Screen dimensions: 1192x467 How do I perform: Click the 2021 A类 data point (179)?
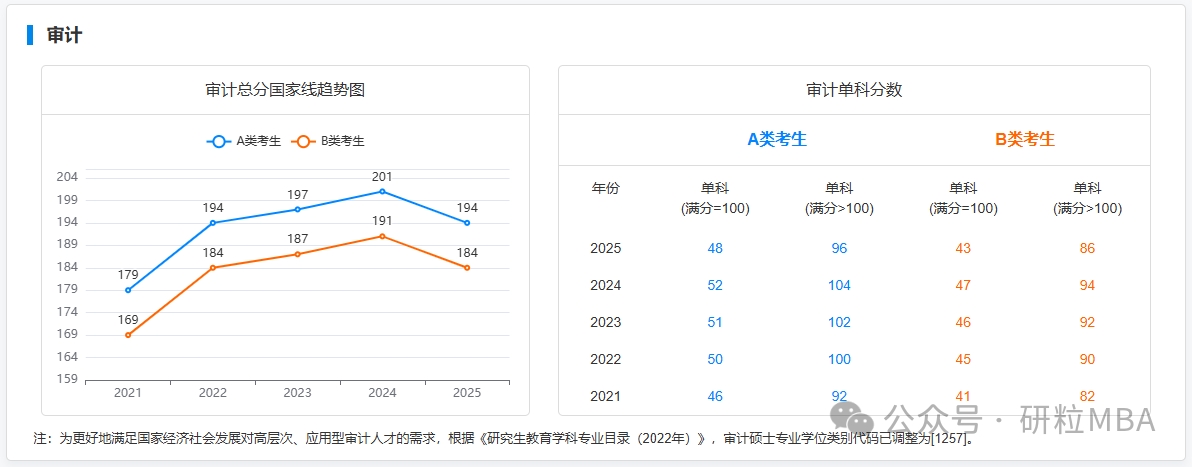128,290
